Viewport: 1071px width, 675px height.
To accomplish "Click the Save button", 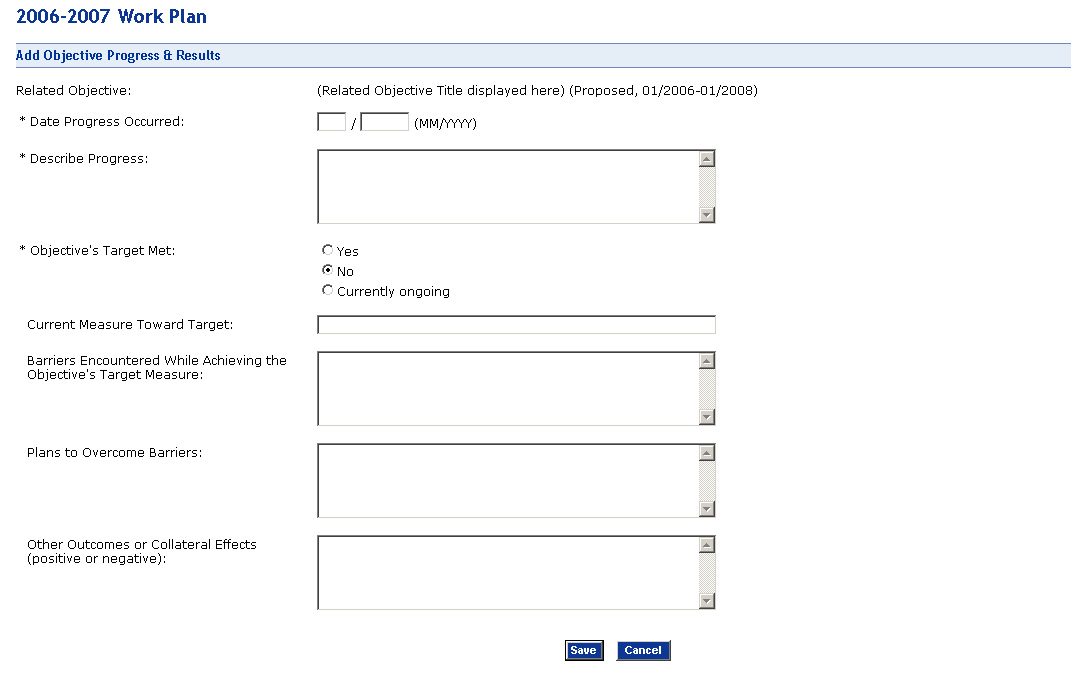I will point(583,651).
